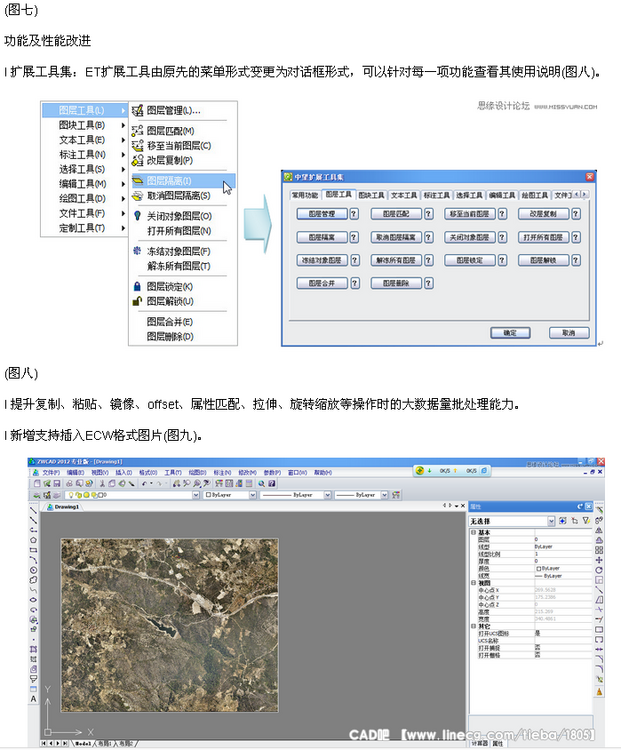This screenshot has width=621, height=750.
Task: Choose 取消图层隔离(S) from the submenu
Action: click(x=183, y=196)
